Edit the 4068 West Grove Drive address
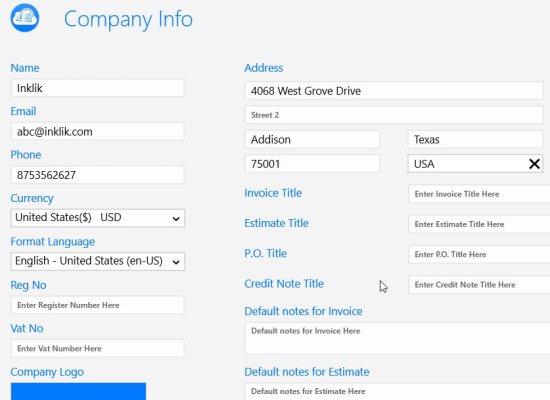 (x=394, y=91)
